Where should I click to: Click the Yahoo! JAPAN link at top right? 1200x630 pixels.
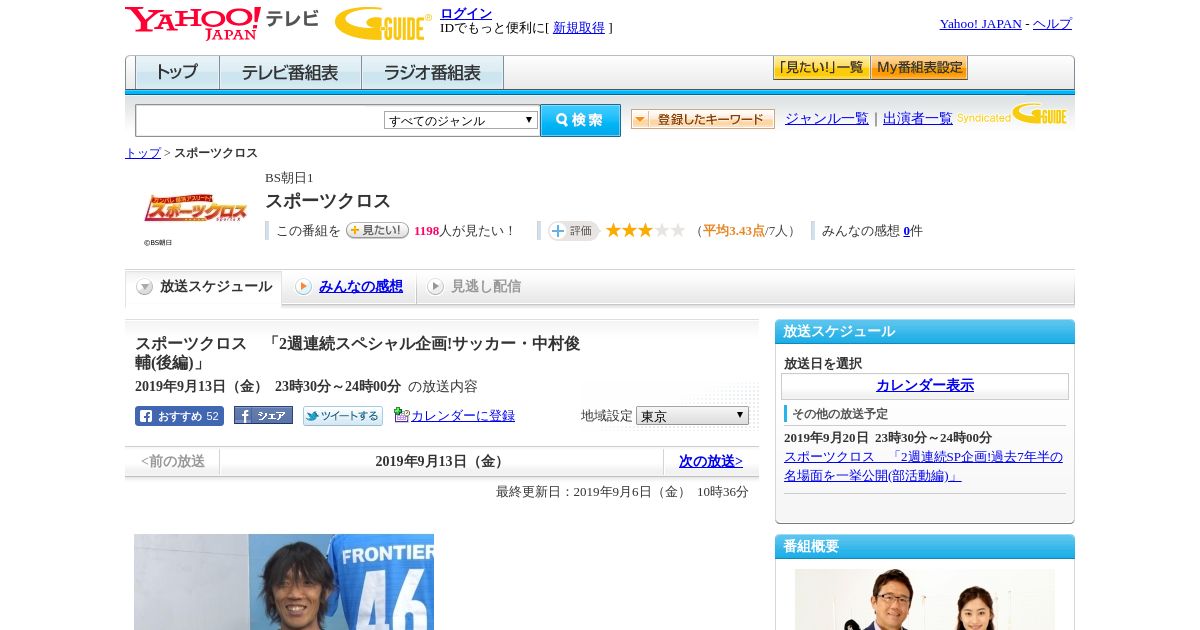tap(981, 24)
